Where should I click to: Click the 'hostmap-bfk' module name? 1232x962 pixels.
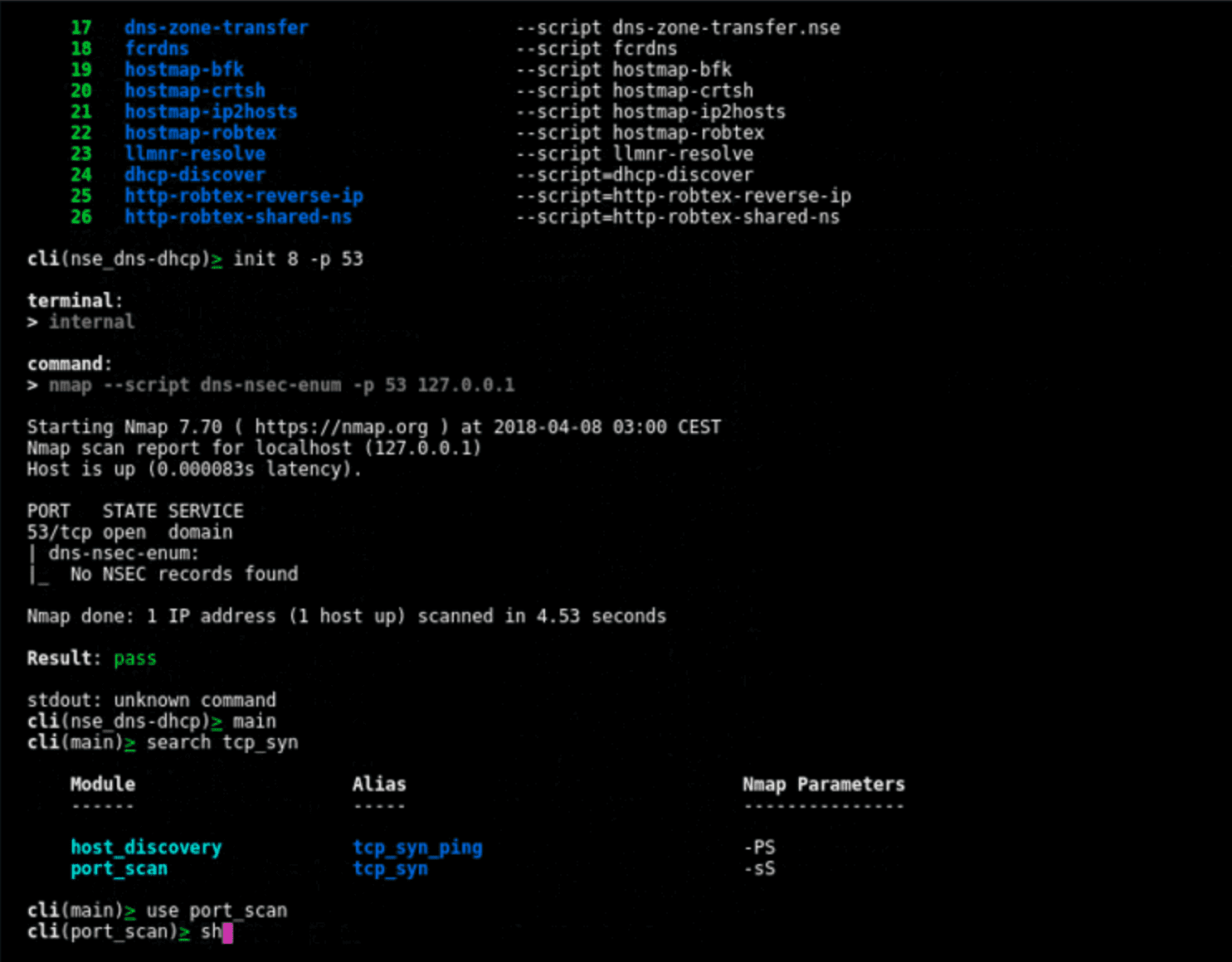tap(184, 70)
